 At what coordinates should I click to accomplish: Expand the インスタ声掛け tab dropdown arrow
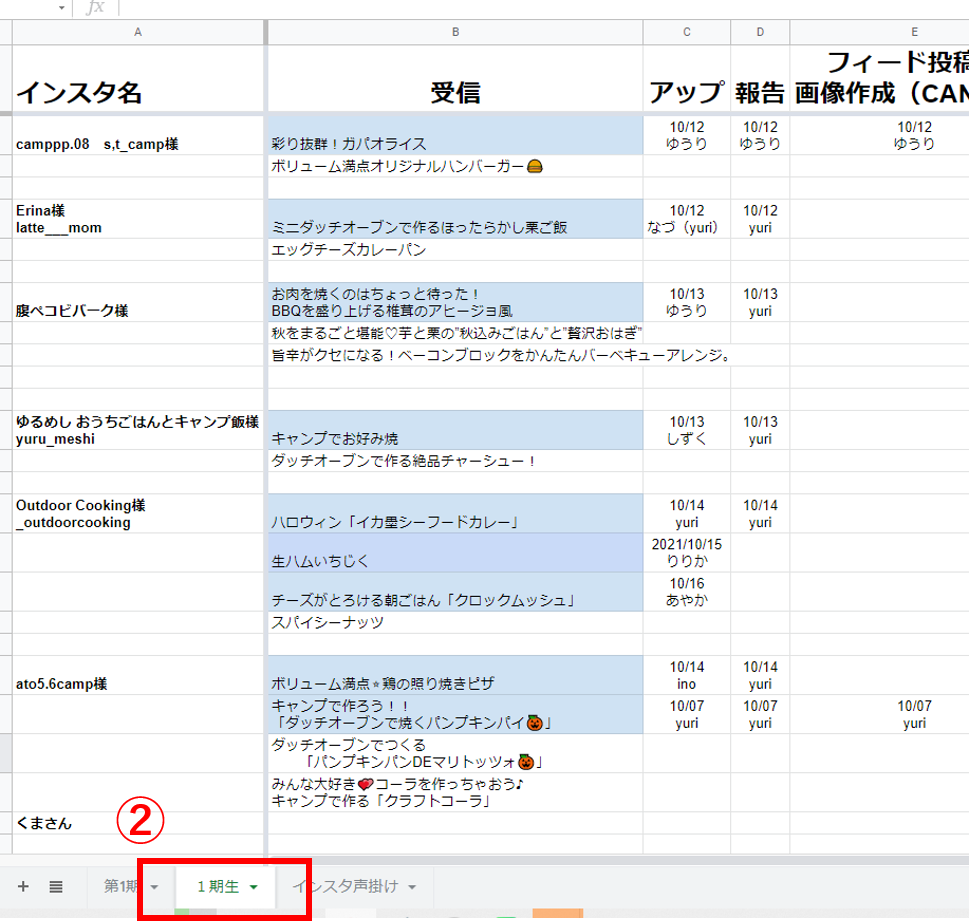(x=412, y=887)
